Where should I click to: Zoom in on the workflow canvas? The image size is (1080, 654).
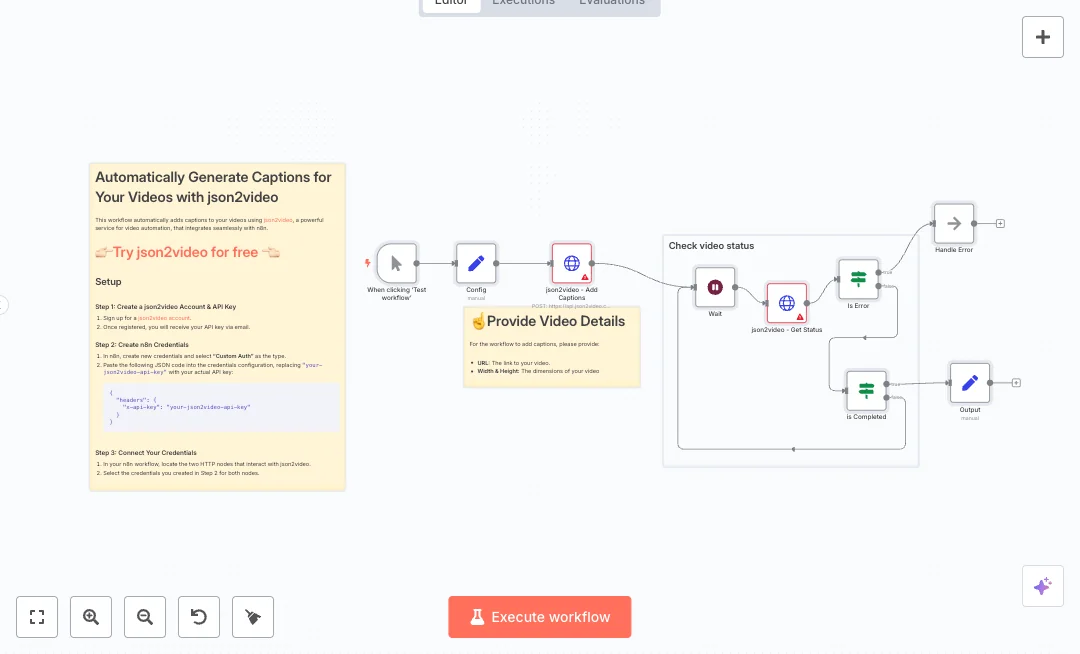pyautogui.click(x=91, y=617)
